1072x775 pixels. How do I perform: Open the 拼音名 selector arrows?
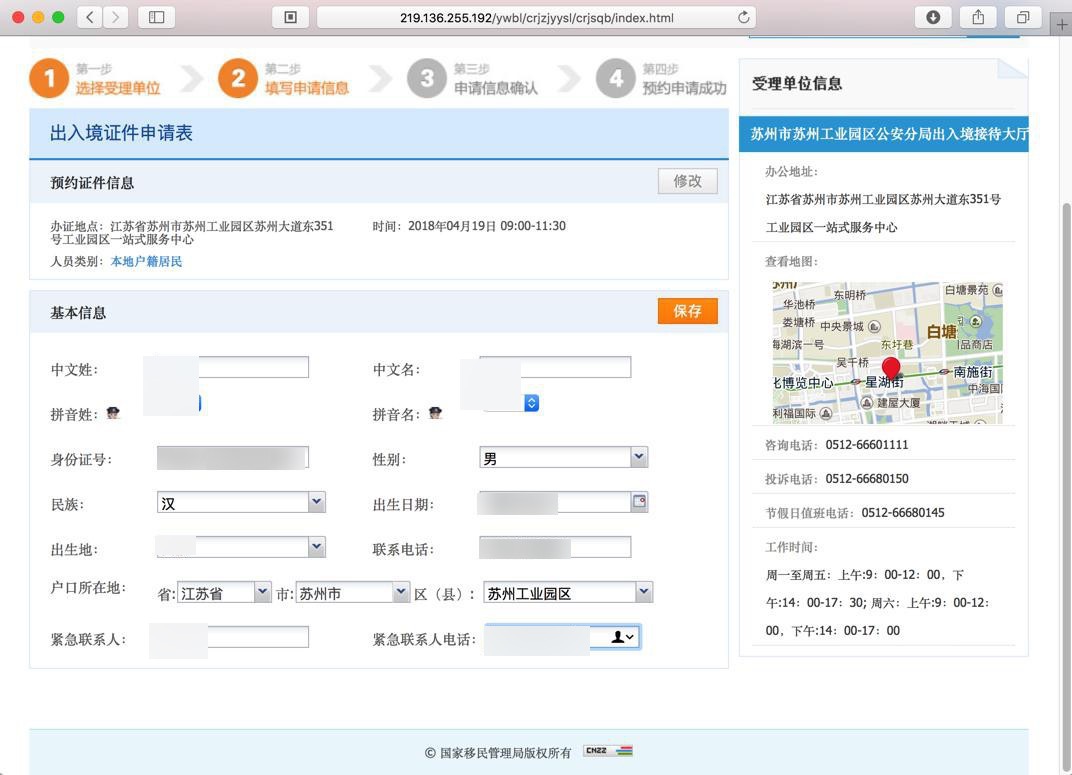click(x=531, y=403)
